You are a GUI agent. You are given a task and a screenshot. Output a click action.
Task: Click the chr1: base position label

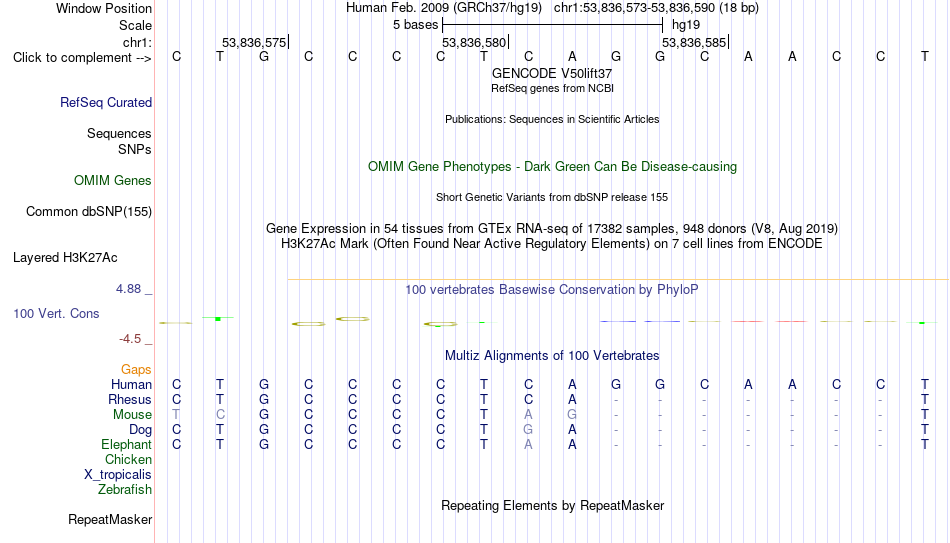pos(137,42)
